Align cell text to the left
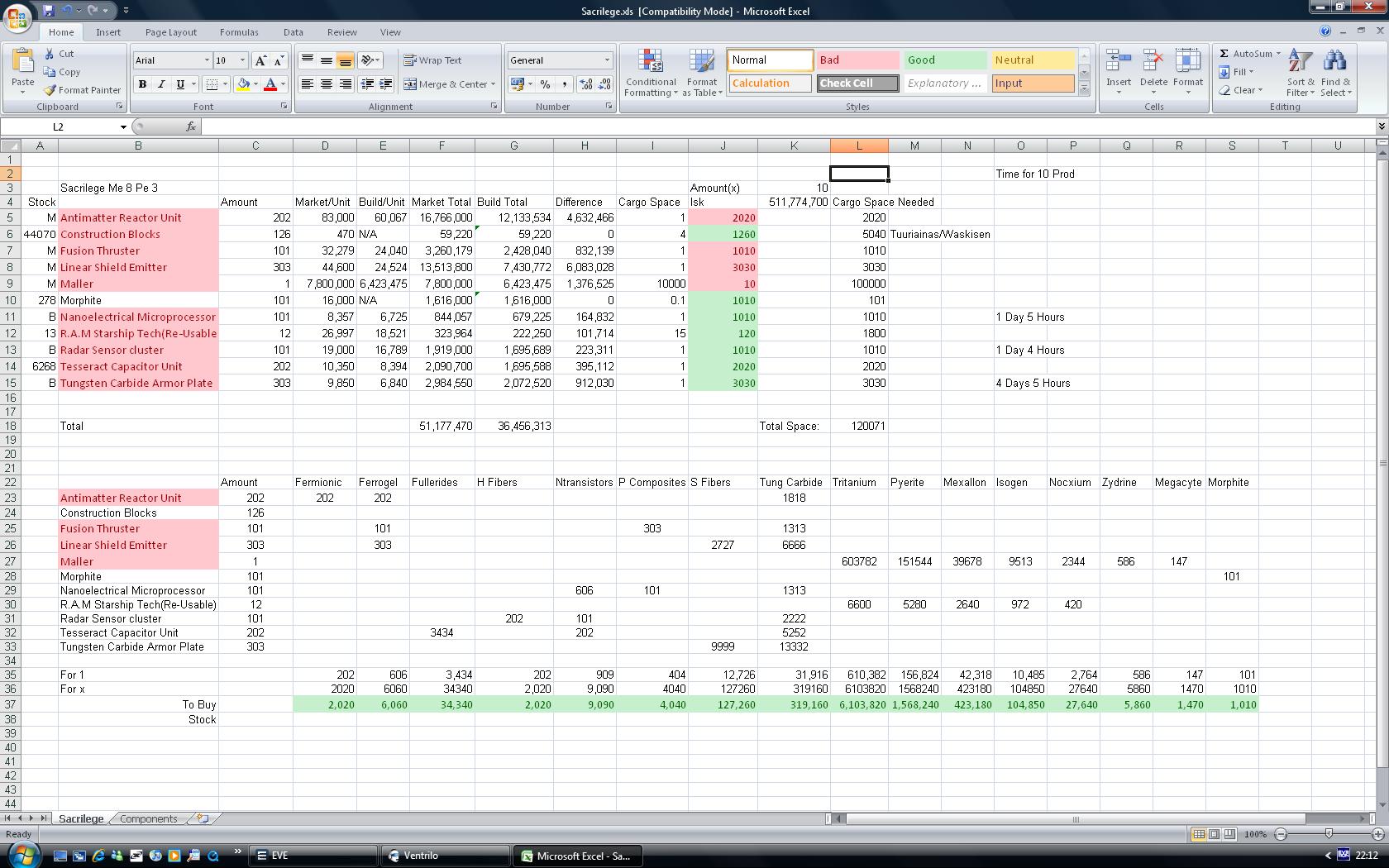 [x=308, y=84]
